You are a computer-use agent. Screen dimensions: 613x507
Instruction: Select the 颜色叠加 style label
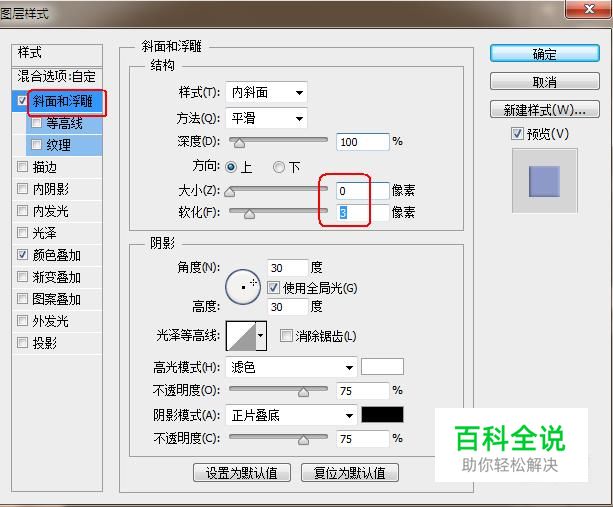click(57, 255)
